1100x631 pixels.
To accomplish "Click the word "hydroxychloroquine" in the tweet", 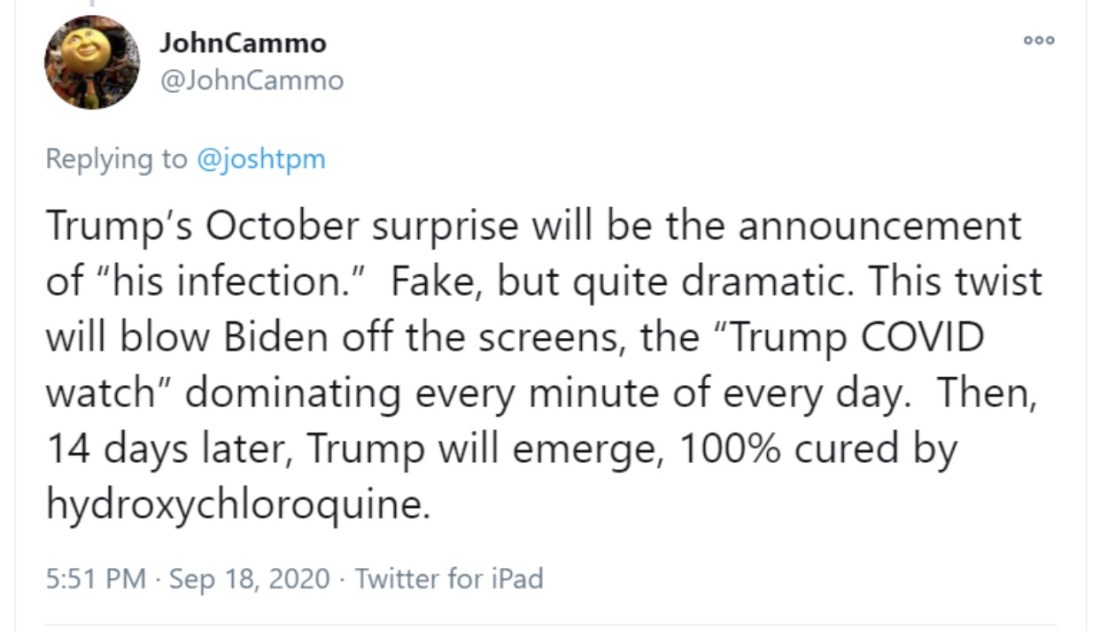I will click(236, 504).
